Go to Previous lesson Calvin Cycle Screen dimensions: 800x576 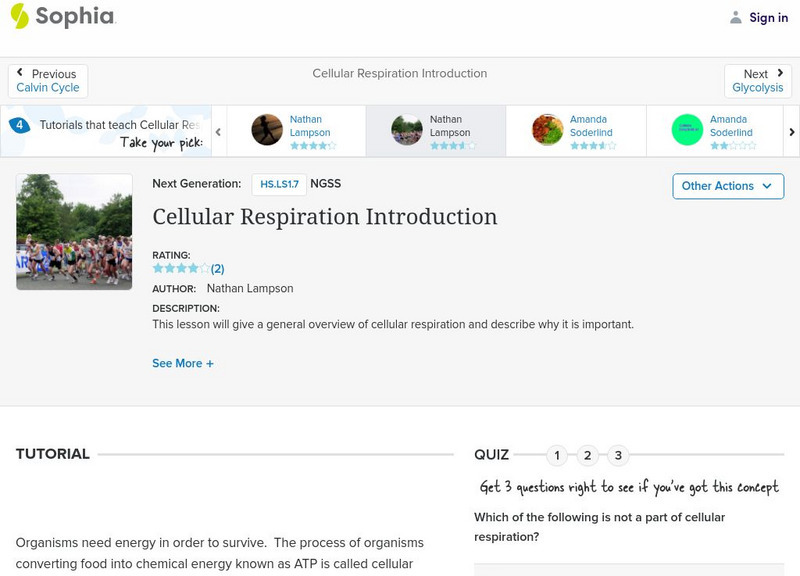click(48, 81)
